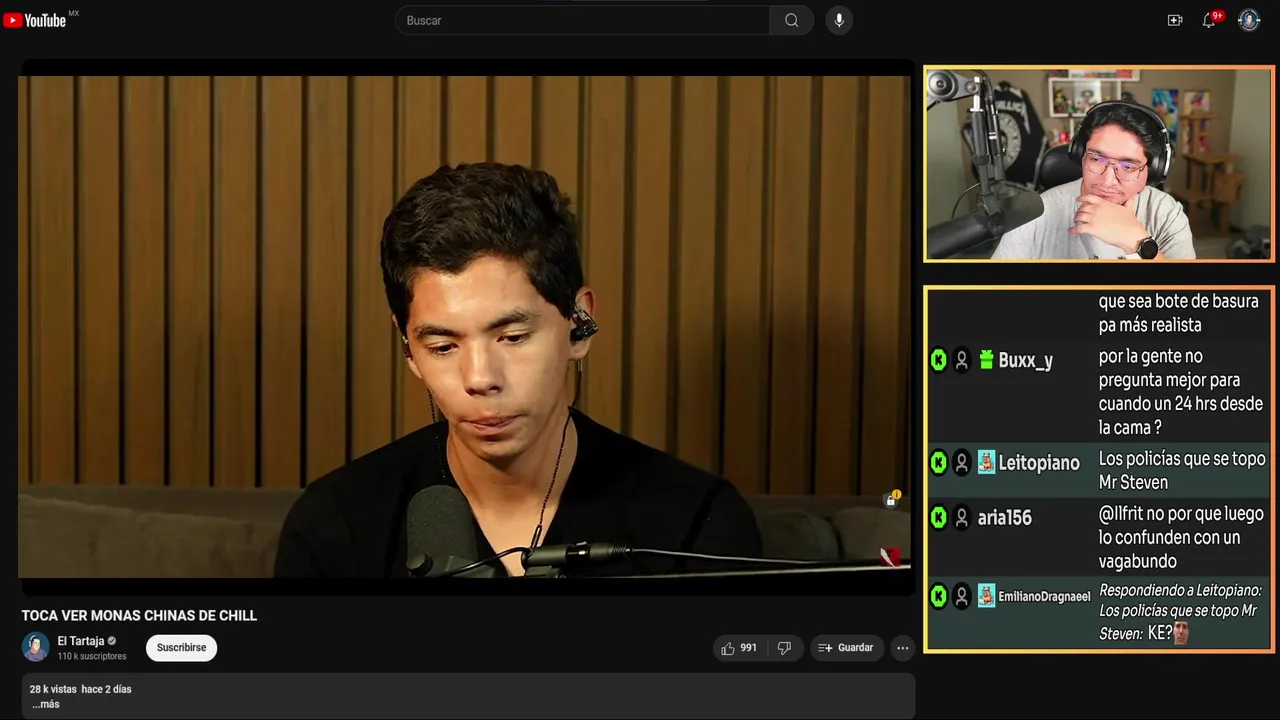Click the '110 k suscriptores' text
This screenshot has width=1280, height=720.
click(92, 656)
